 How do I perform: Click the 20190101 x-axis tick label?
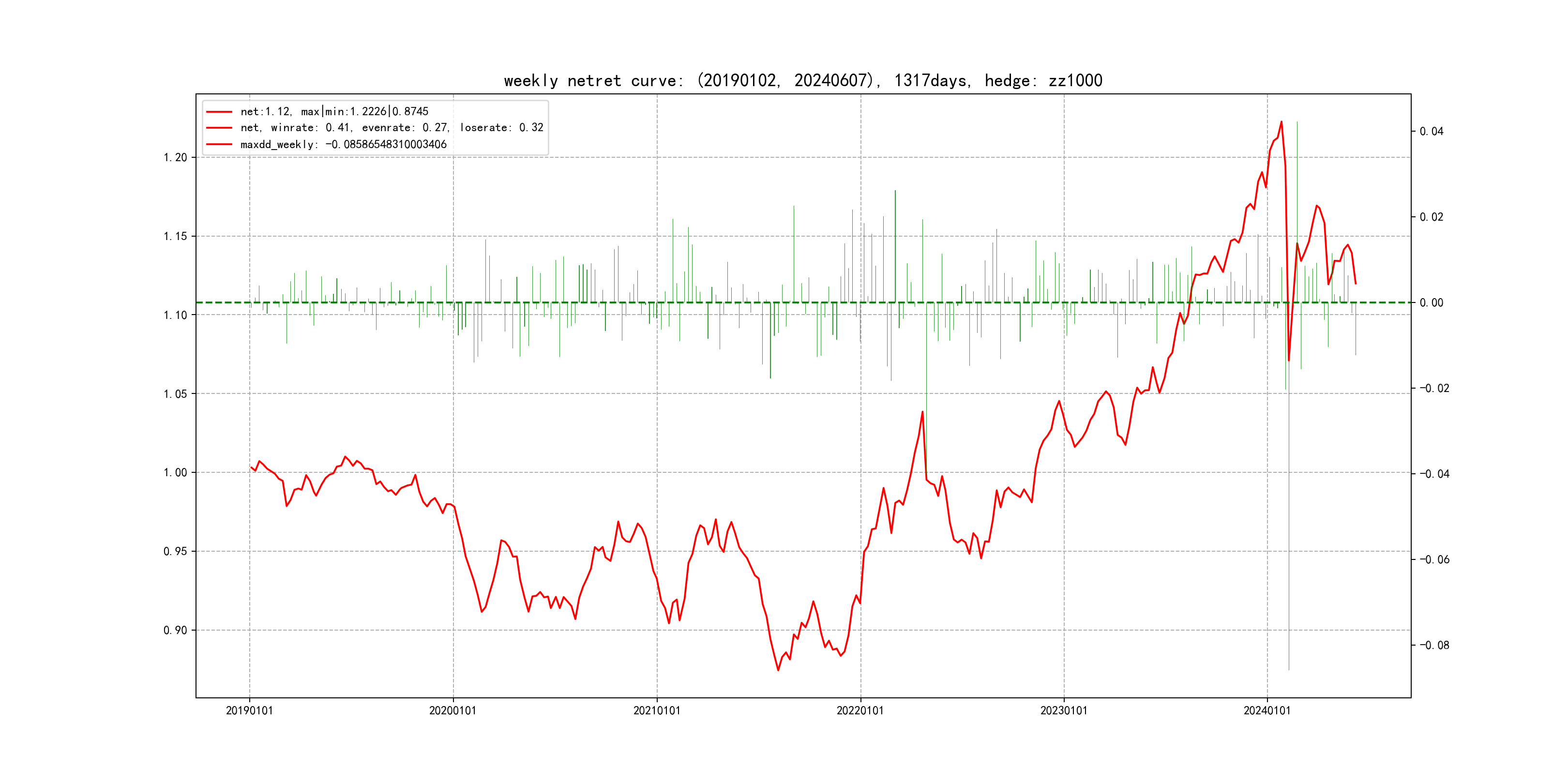pos(249,710)
